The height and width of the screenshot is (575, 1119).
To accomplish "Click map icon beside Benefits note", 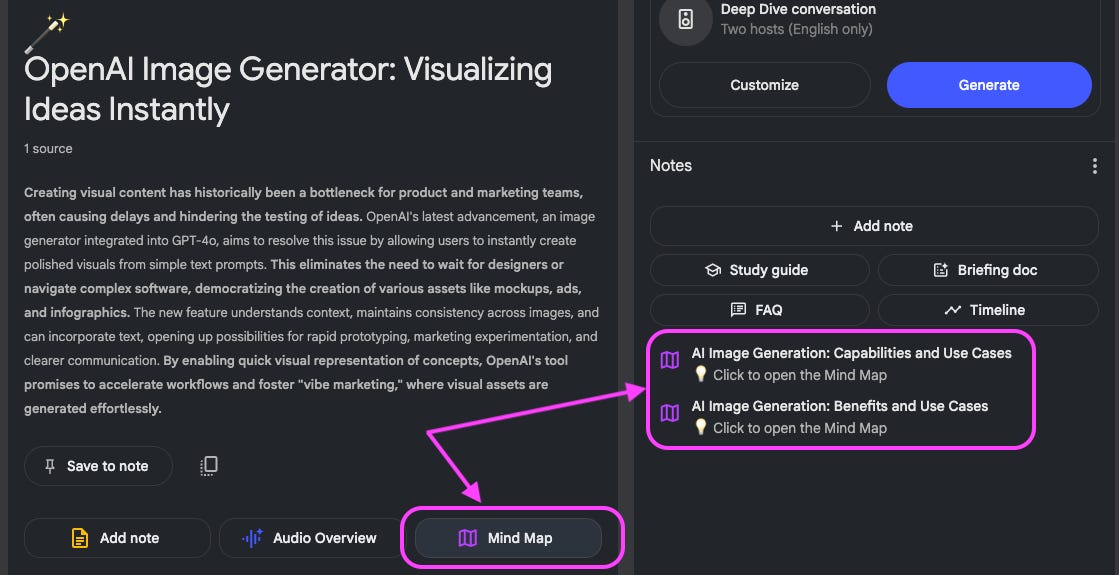I will [x=669, y=413].
